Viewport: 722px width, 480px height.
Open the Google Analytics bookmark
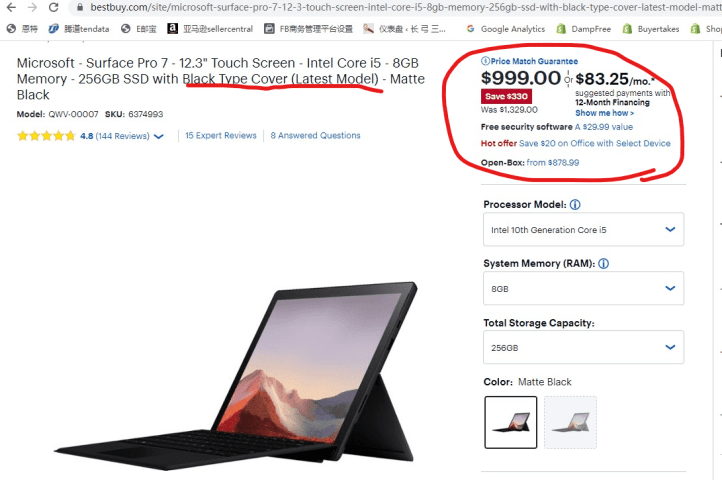505,29
